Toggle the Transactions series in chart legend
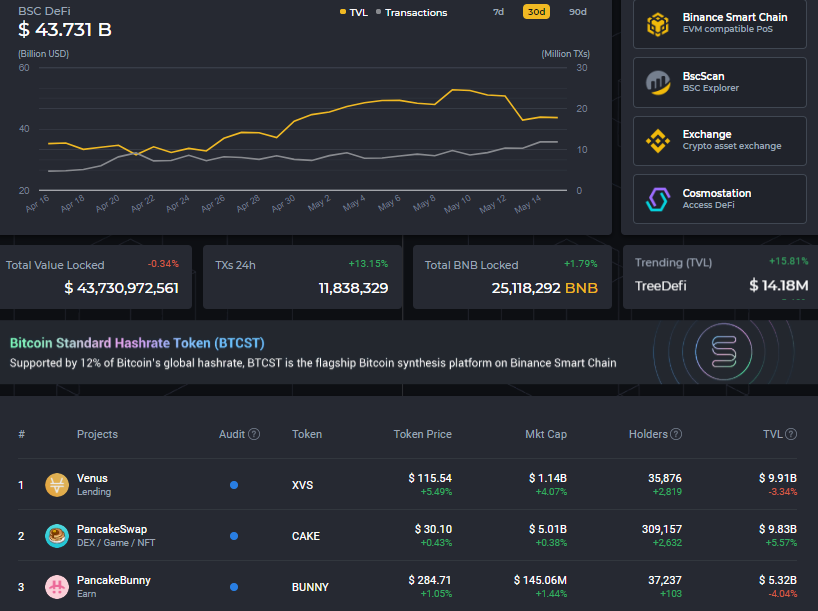This screenshot has width=818, height=611. 411,12
